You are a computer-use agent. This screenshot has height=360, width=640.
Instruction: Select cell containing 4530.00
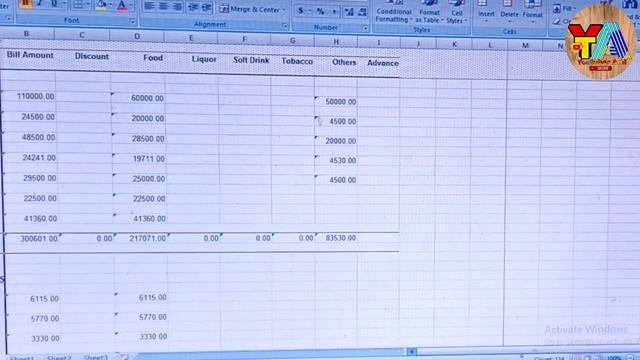coord(336,160)
